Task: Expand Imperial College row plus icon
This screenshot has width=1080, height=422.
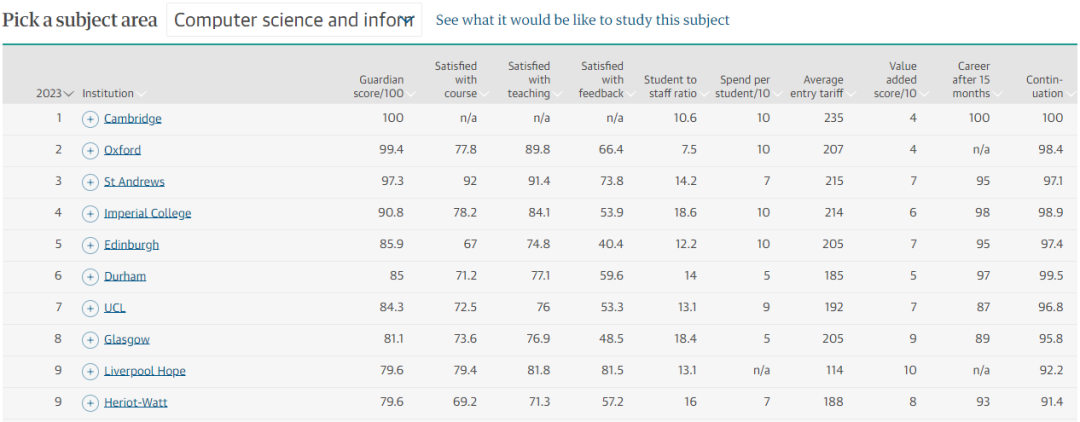Action: pos(90,213)
